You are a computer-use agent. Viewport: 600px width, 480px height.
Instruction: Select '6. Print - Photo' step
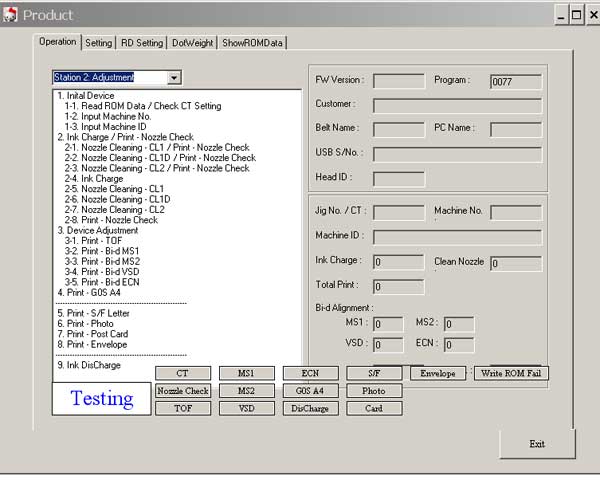tap(85, 323)
